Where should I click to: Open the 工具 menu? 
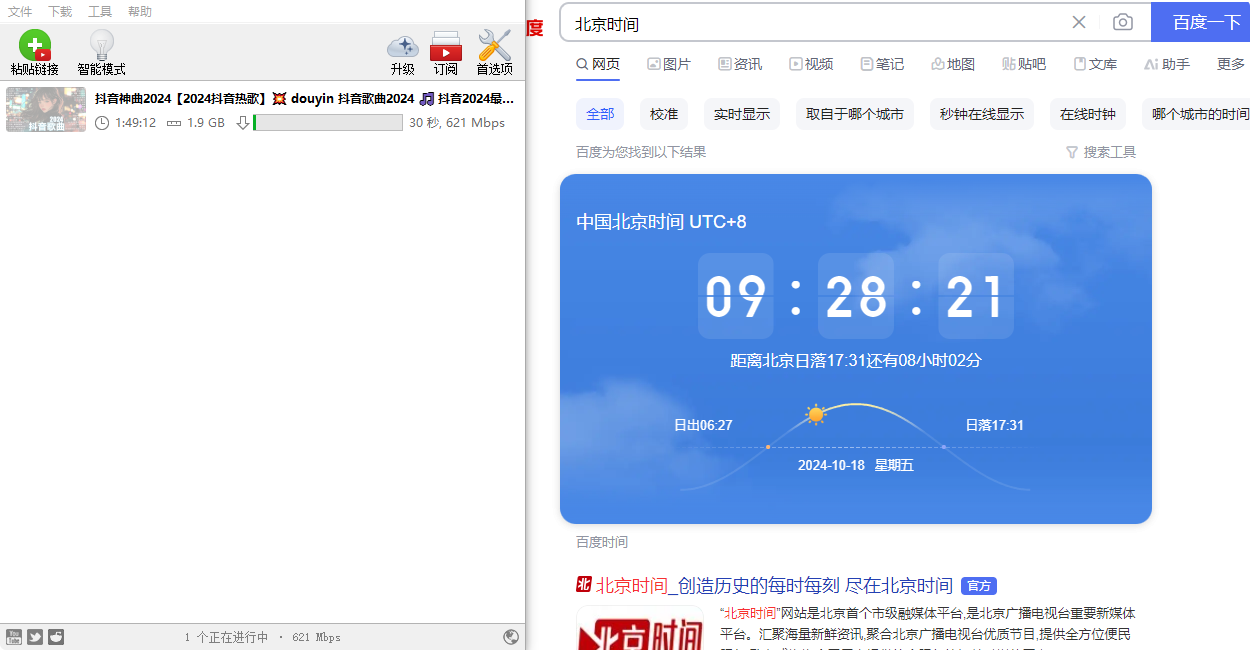tap(100, 11)
